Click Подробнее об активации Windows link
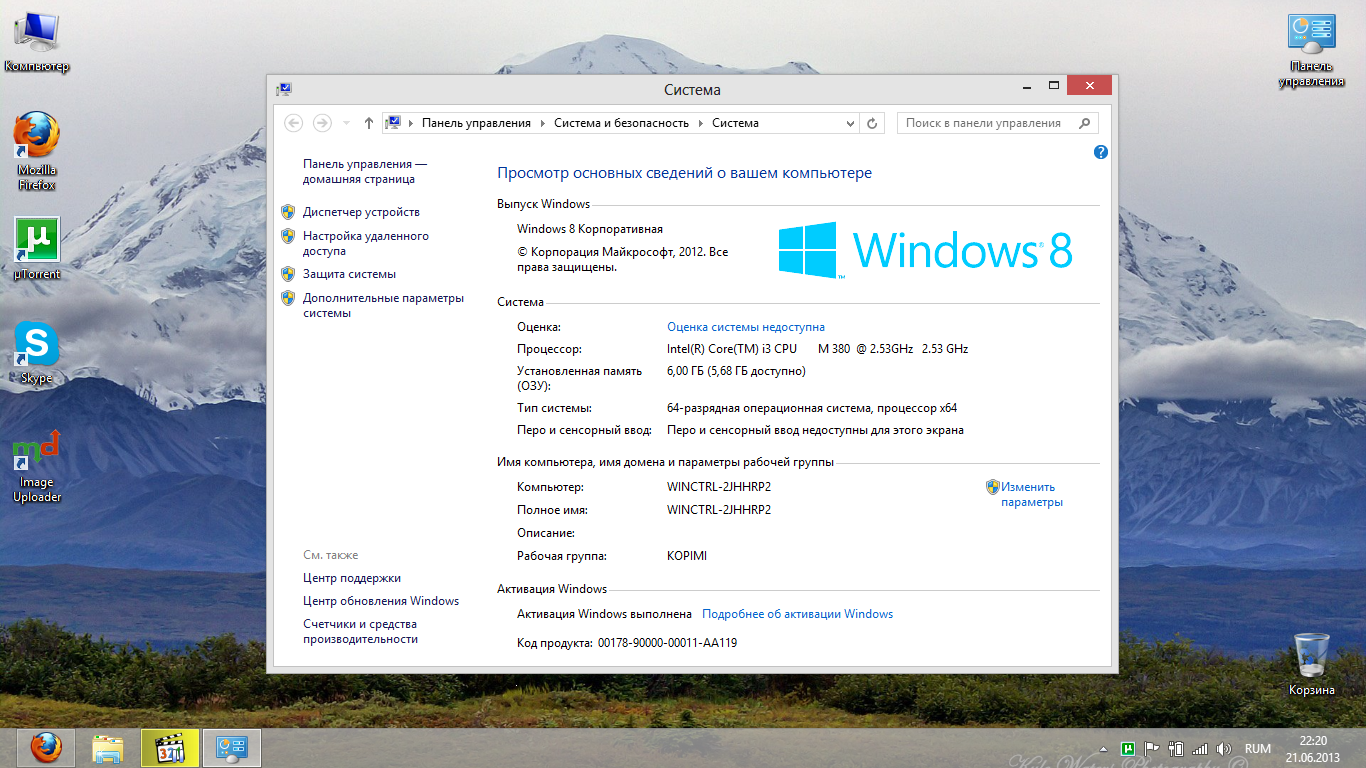The width and height of the screenshot is (1366, 768). click(x=797, y=614)
